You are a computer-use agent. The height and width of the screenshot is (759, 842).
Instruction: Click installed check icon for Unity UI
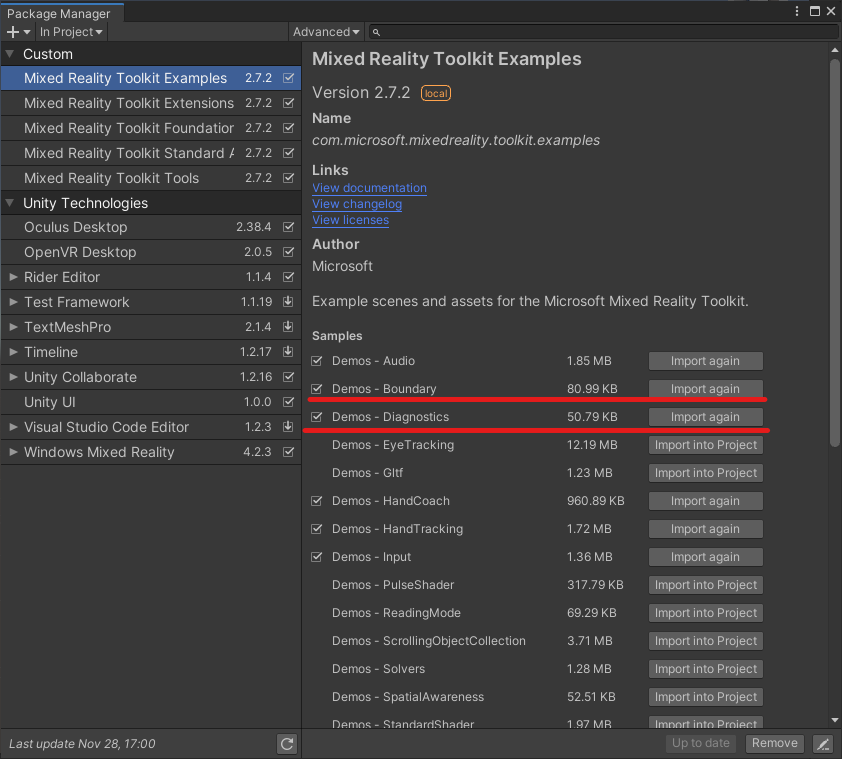tap(288, 402)
